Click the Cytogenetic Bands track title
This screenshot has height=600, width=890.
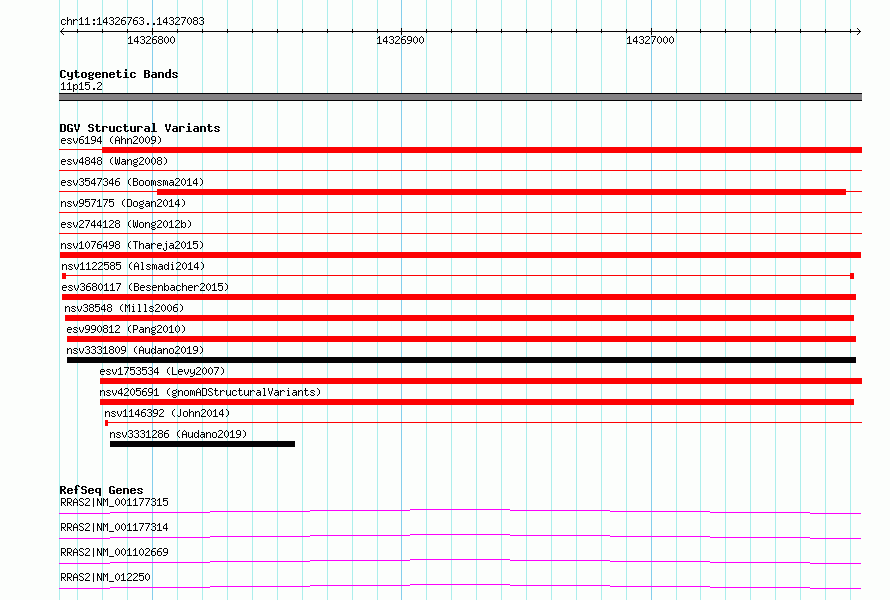(119, 74)
